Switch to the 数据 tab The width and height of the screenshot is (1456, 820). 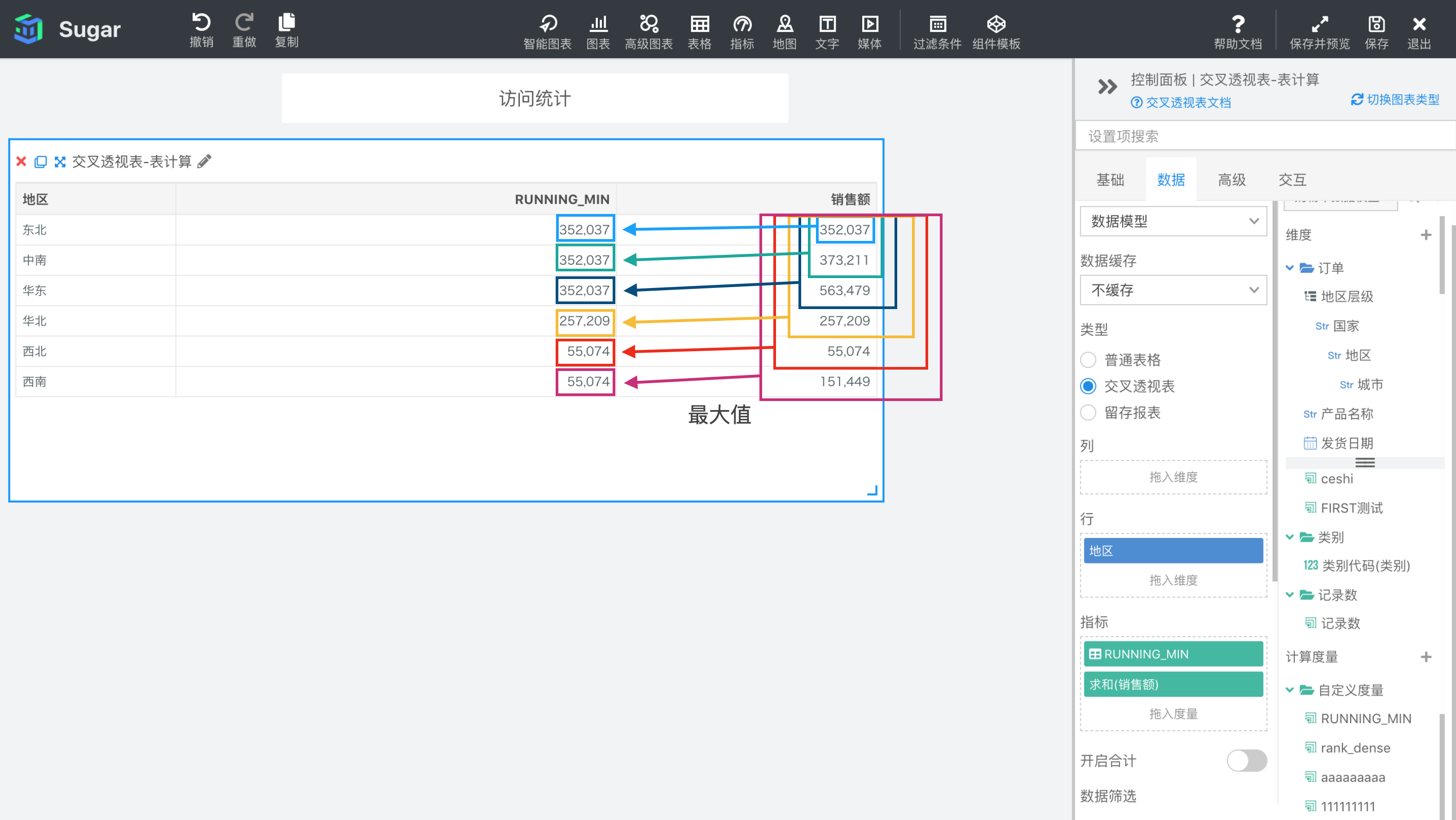tap(1171, 179)
